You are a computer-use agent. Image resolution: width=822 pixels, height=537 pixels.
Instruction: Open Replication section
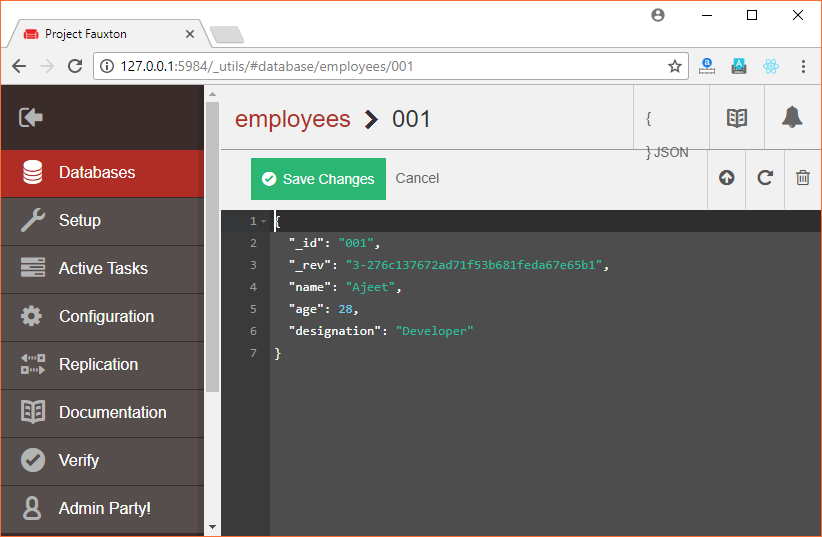click(102, 365)
